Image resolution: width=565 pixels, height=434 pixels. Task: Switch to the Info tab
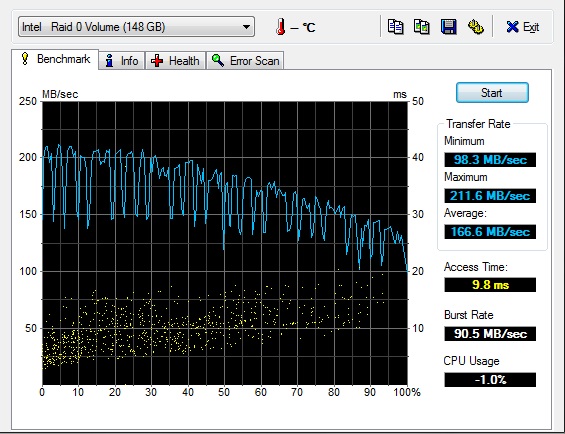[x=121, y=61]
